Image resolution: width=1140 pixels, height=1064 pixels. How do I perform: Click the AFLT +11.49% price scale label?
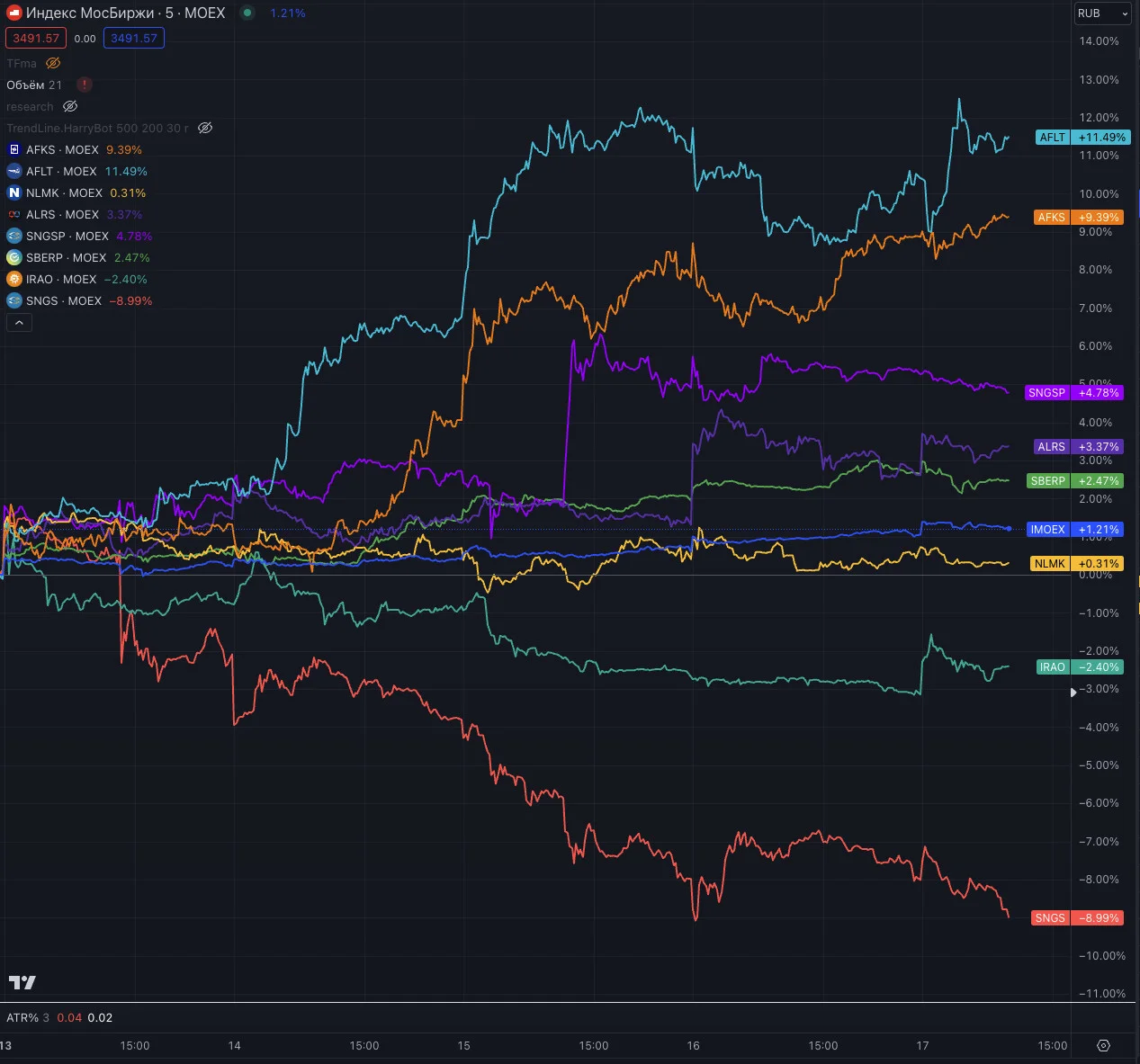pyautogui.click(x=1082, y=138)
